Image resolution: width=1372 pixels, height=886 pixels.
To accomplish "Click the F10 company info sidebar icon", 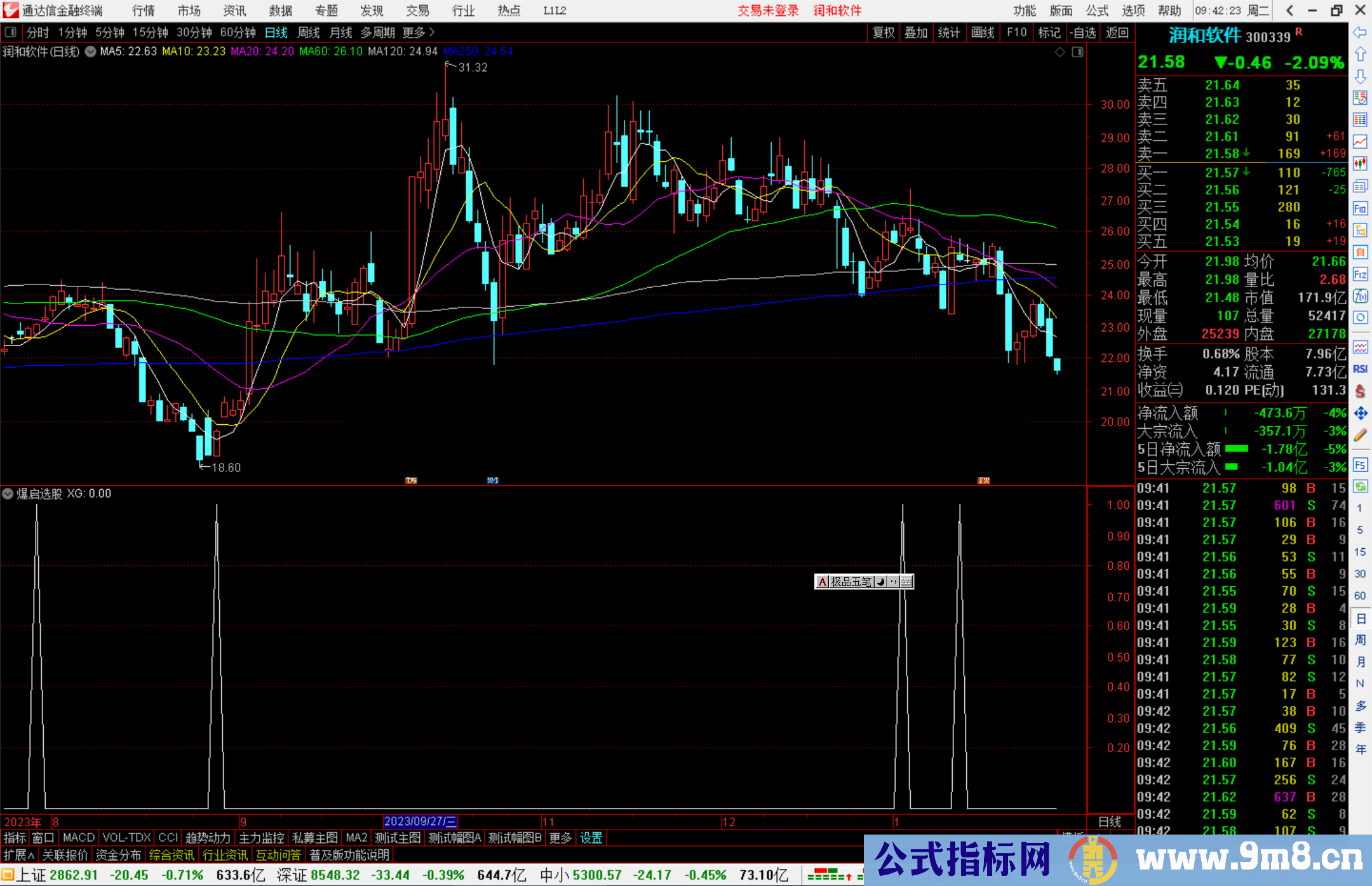I will [x=1360, y=208].
